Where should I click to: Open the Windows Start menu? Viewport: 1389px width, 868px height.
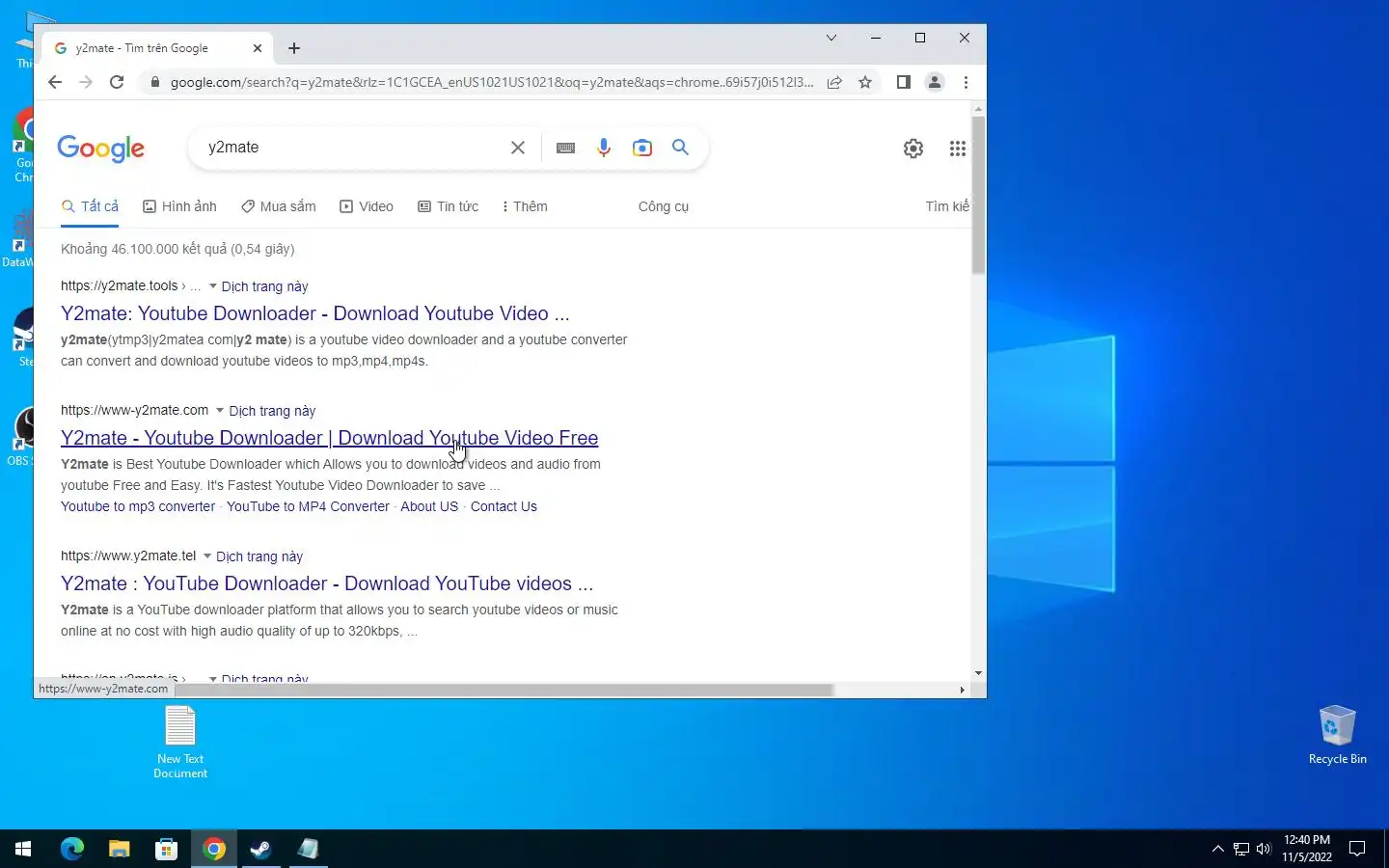(23, 849)
